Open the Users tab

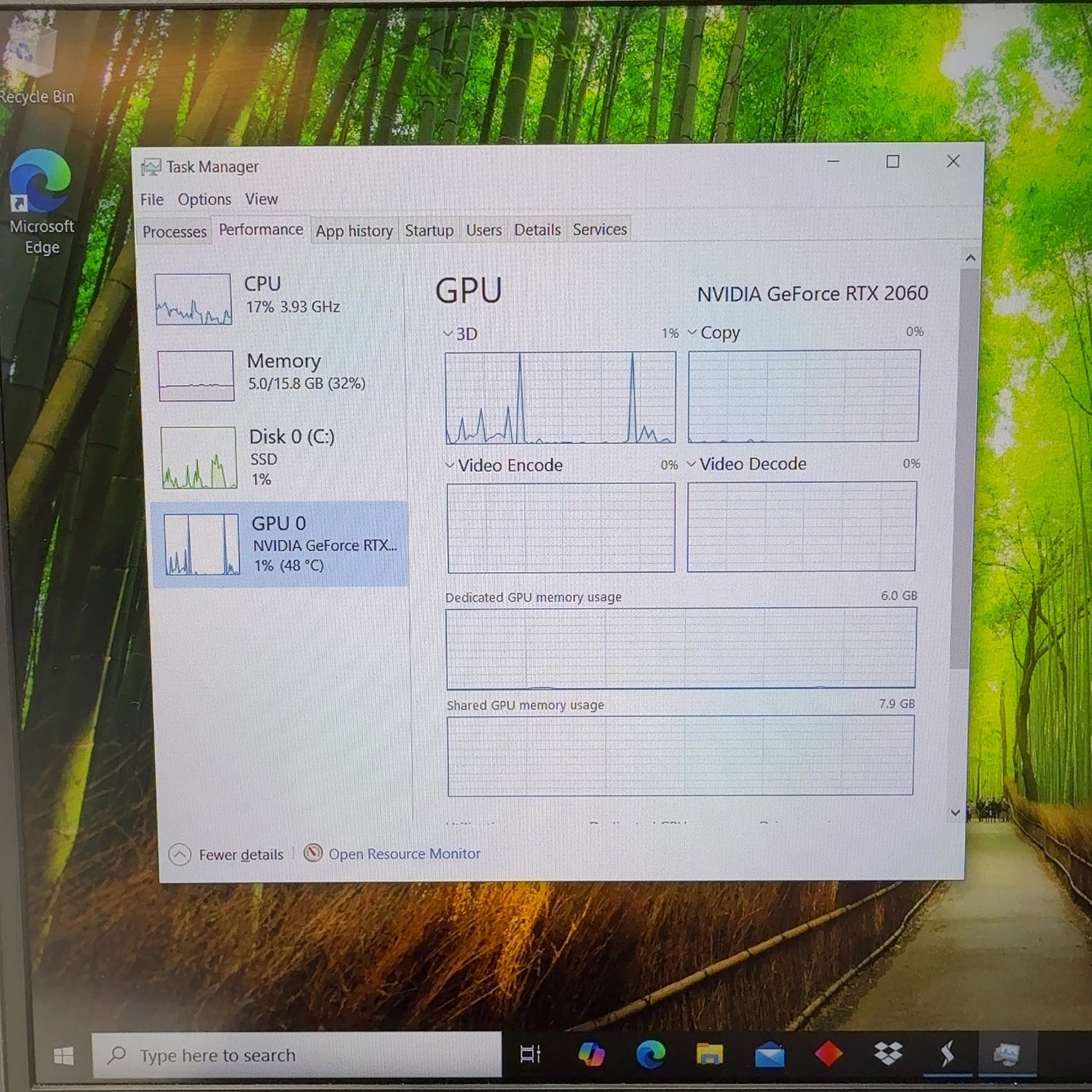tap(483, 230)
